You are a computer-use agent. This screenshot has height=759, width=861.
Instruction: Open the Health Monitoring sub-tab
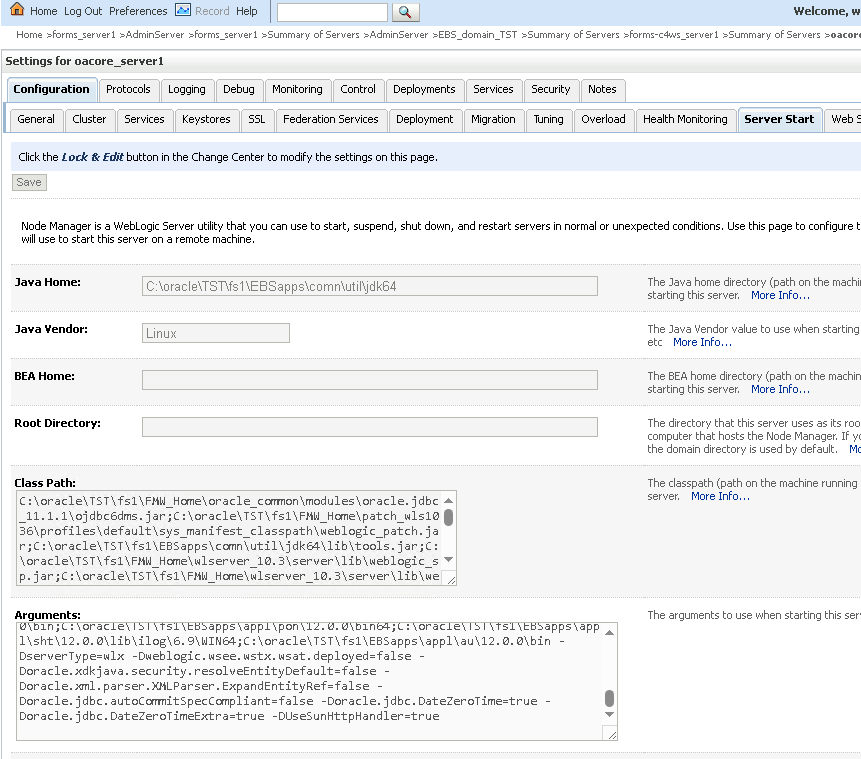[x=685, y=119]
